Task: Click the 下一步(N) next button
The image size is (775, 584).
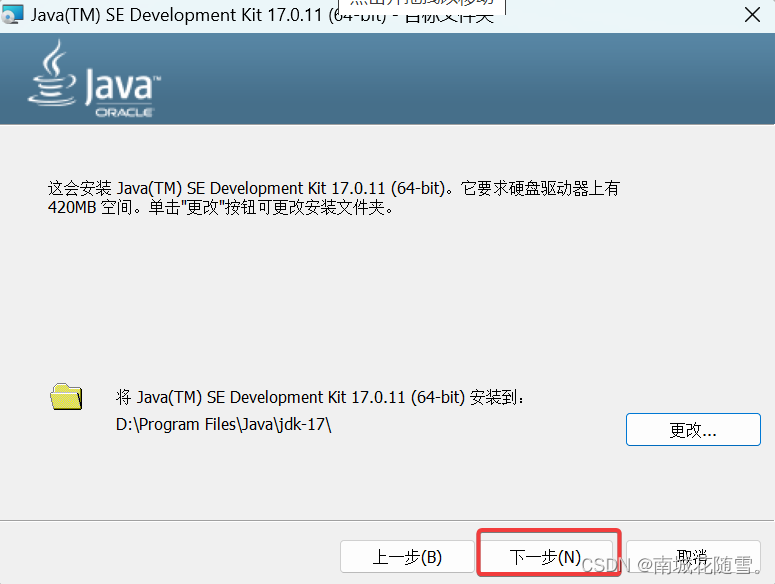Action: (x=548, y=556)
